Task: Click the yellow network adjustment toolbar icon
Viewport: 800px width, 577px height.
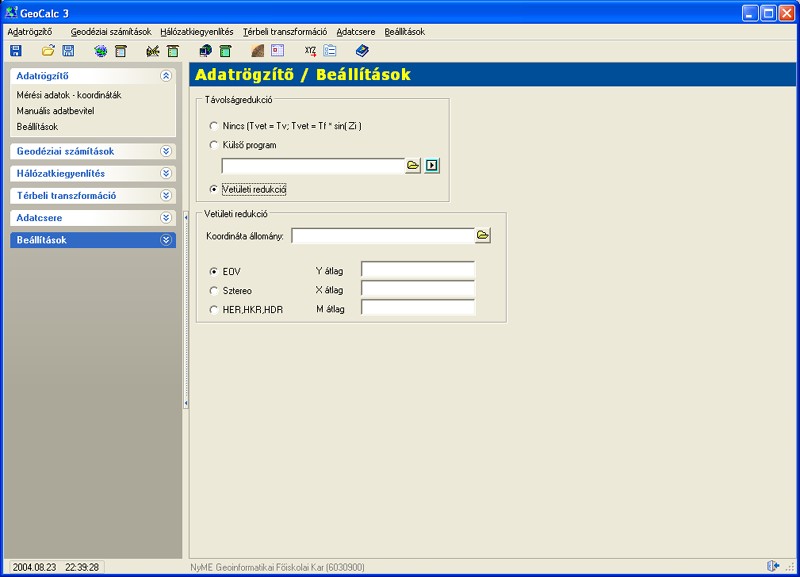Action: coord(153,51)
